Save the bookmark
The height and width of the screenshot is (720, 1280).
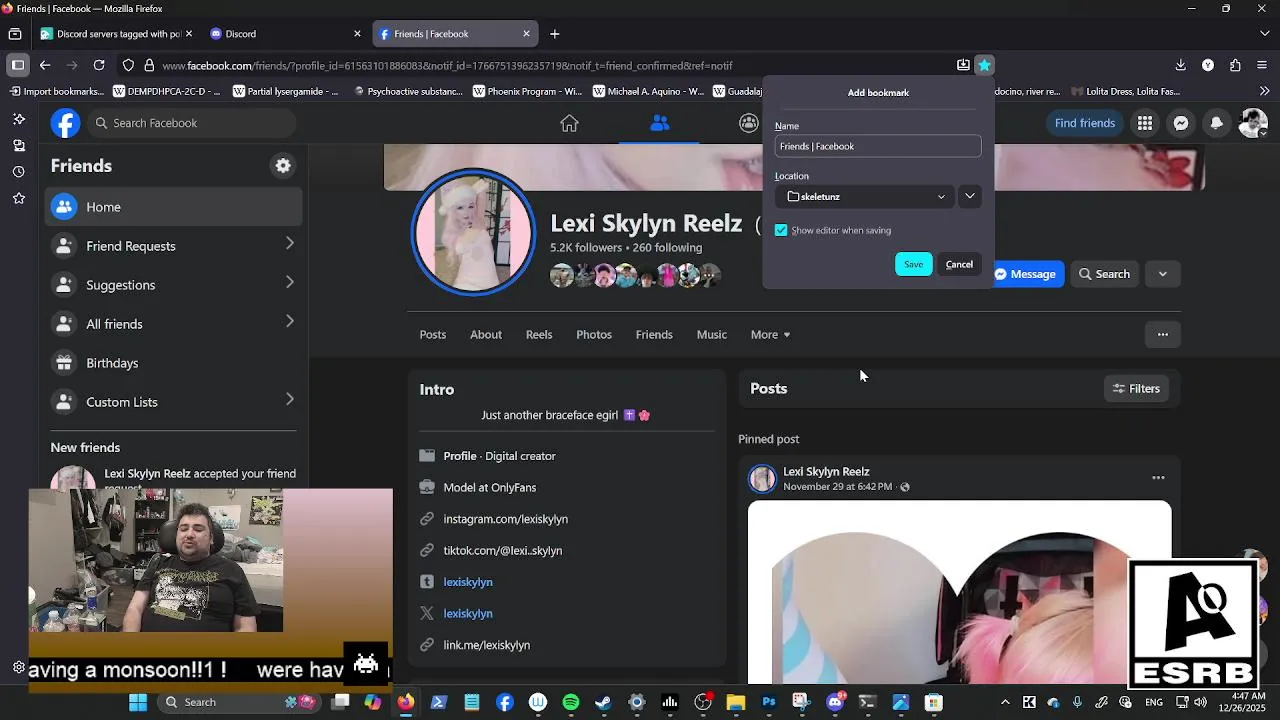click(913, 264)
